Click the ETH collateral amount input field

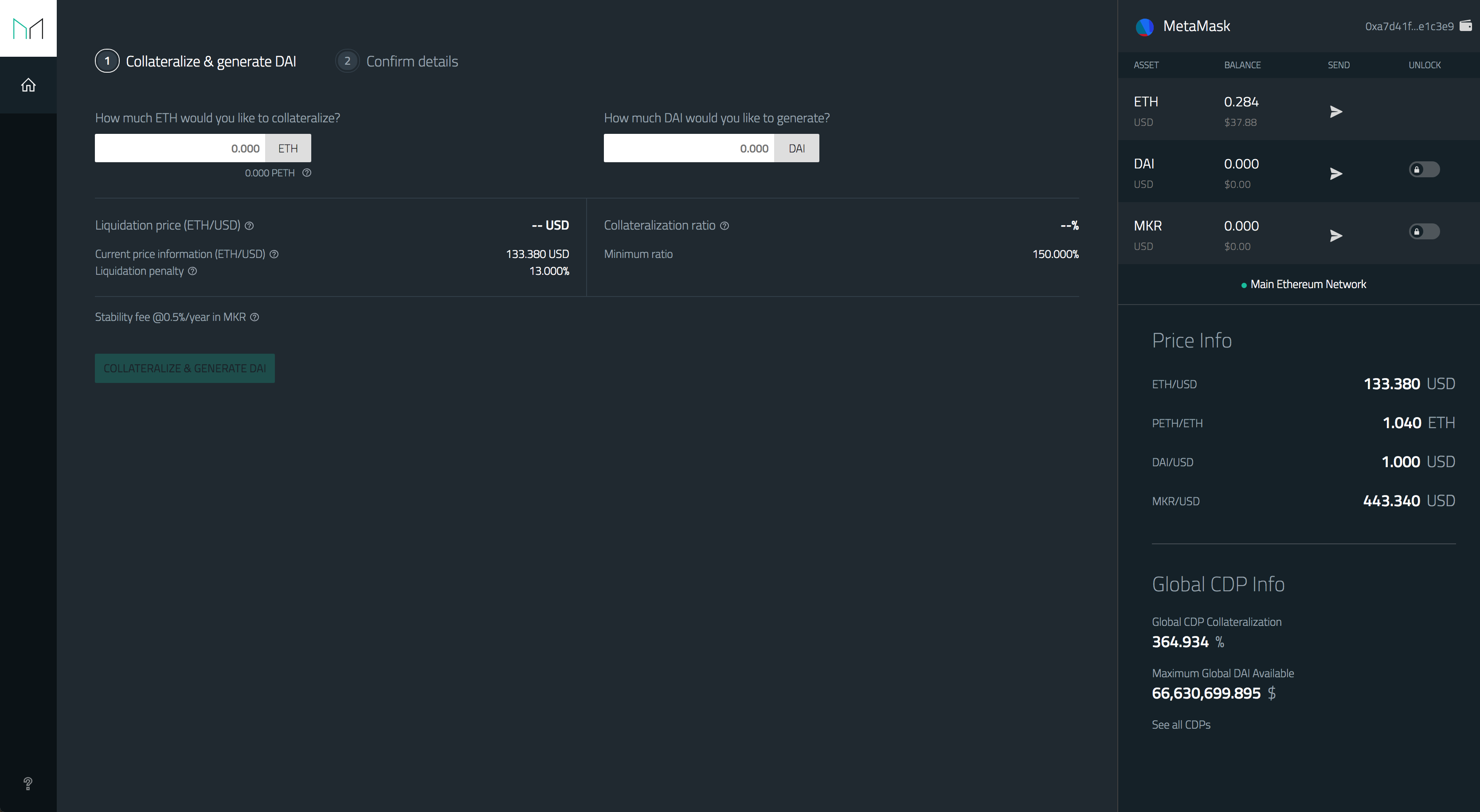tap(180, 148)
